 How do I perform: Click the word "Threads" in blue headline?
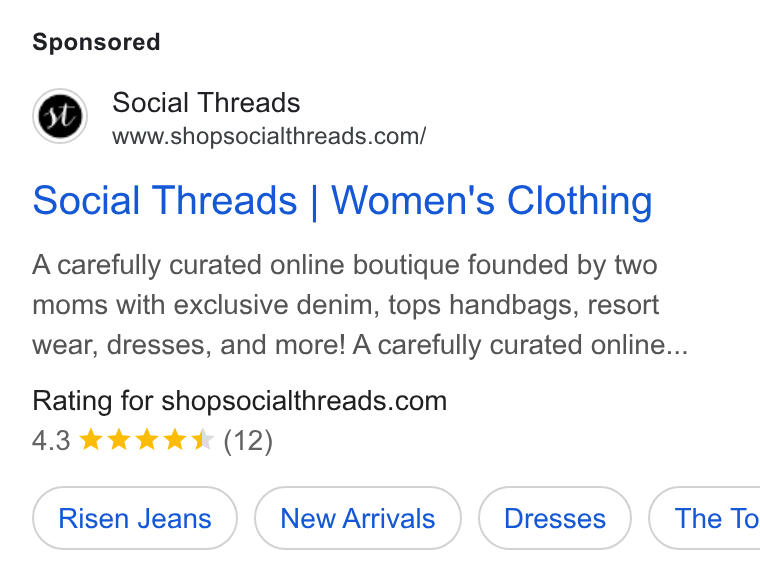click(x=225, y=201)
